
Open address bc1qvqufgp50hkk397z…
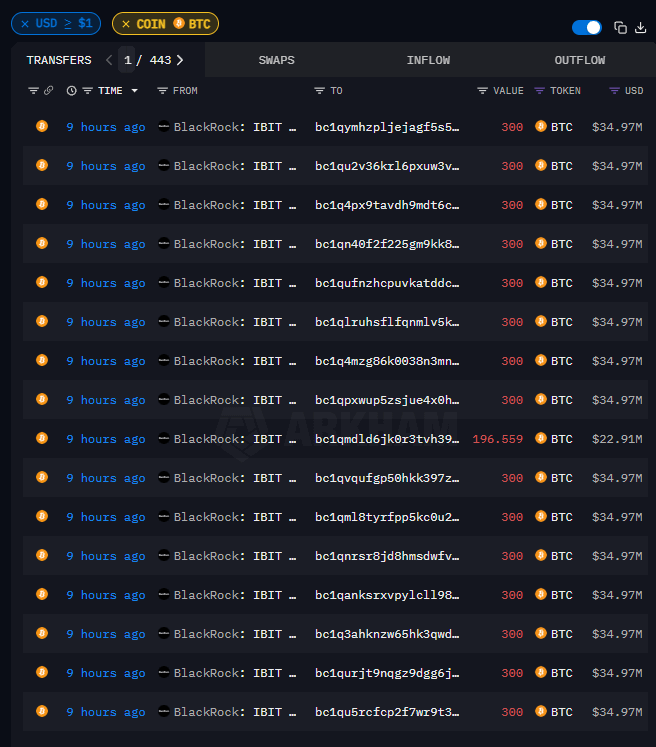click(x=387, y=479)
